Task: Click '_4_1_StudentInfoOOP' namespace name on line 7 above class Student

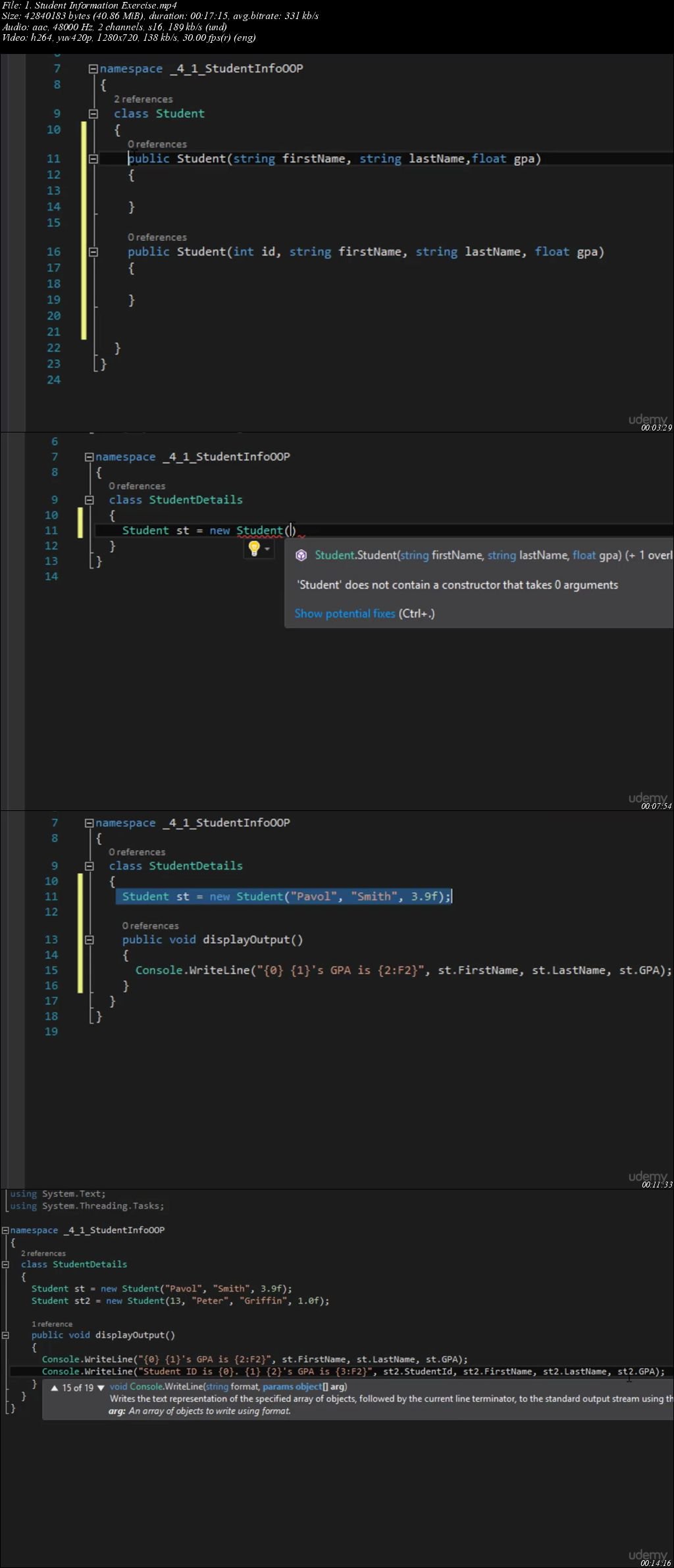Action: click(x=236, y=68)
